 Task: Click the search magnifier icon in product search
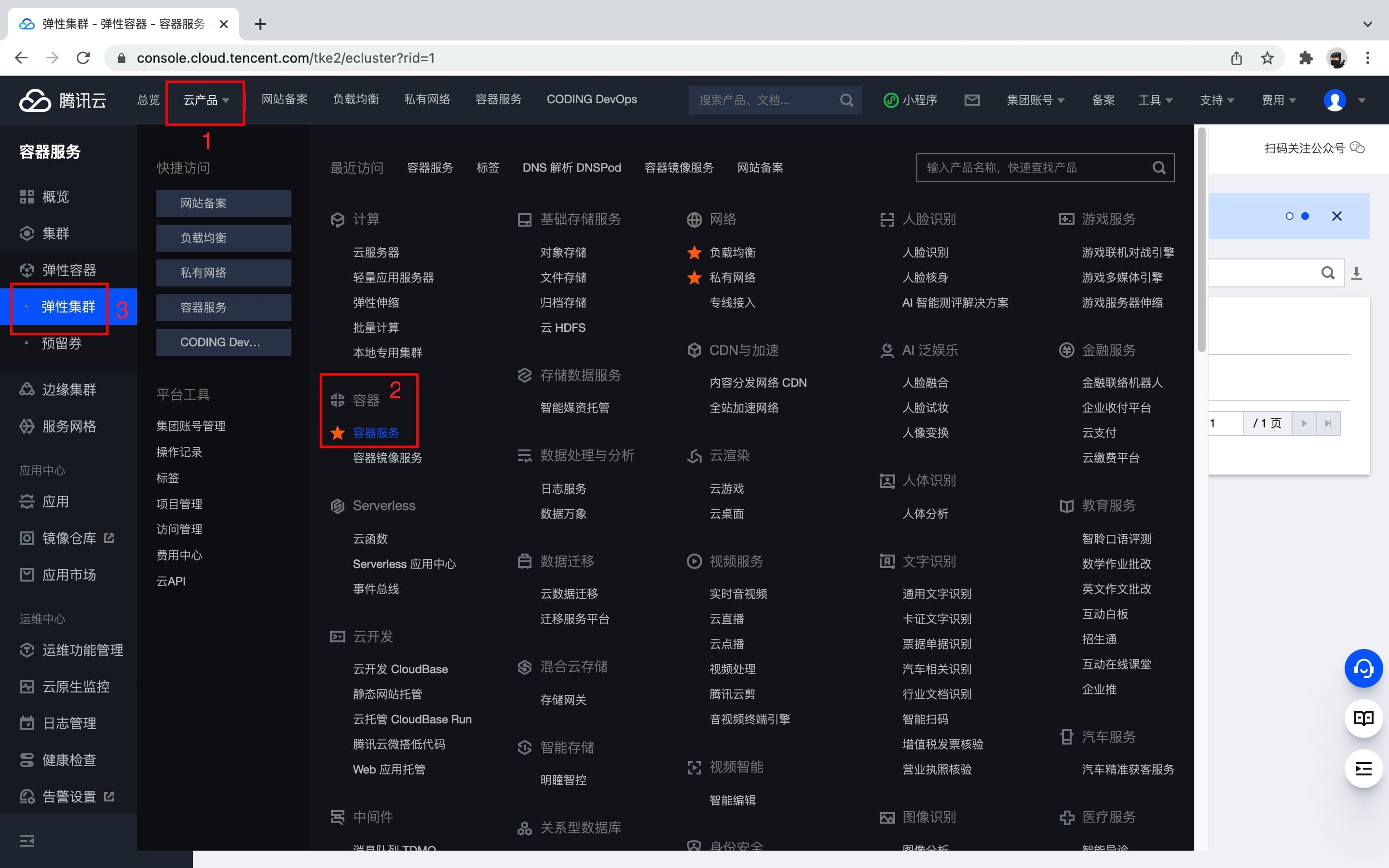[1160, 167]
